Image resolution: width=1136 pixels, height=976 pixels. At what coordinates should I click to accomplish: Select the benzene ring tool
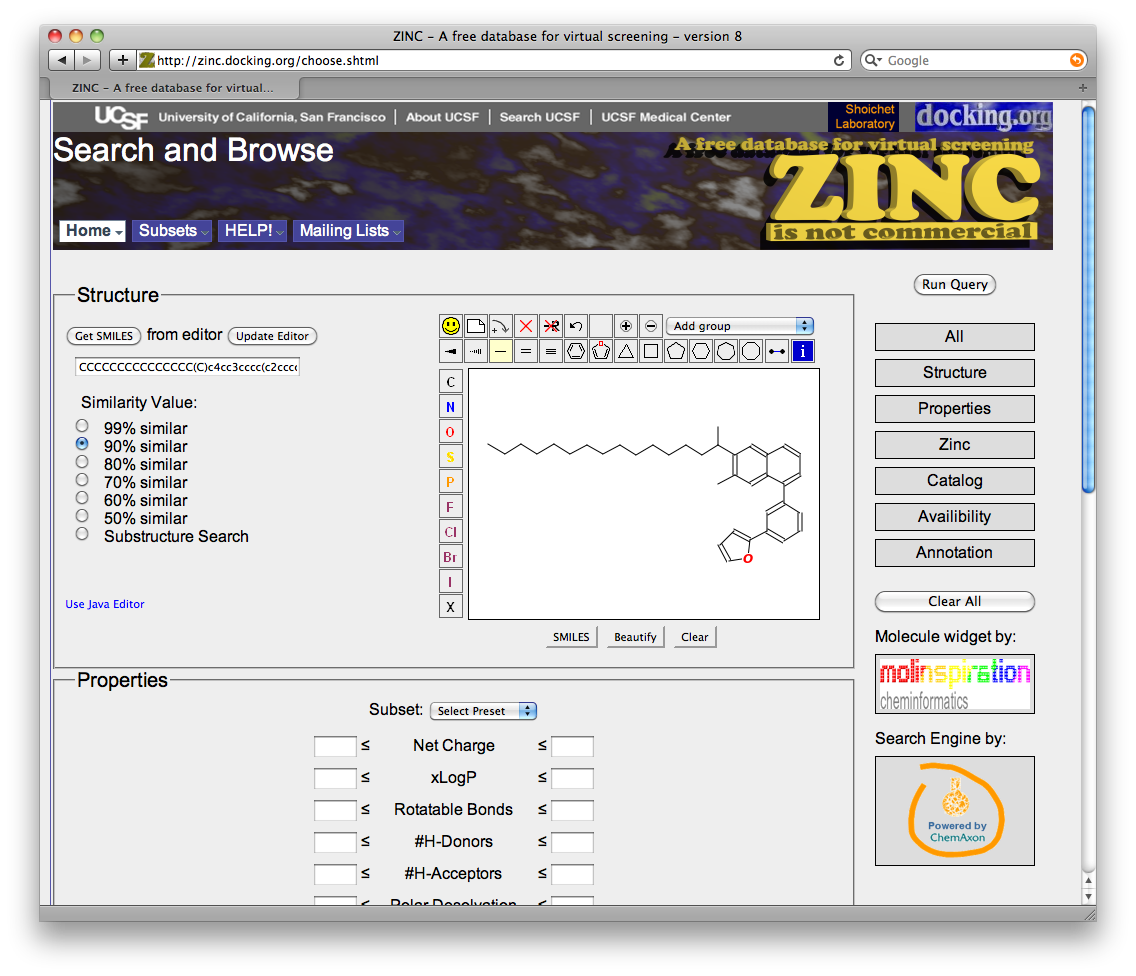(576, 351)
